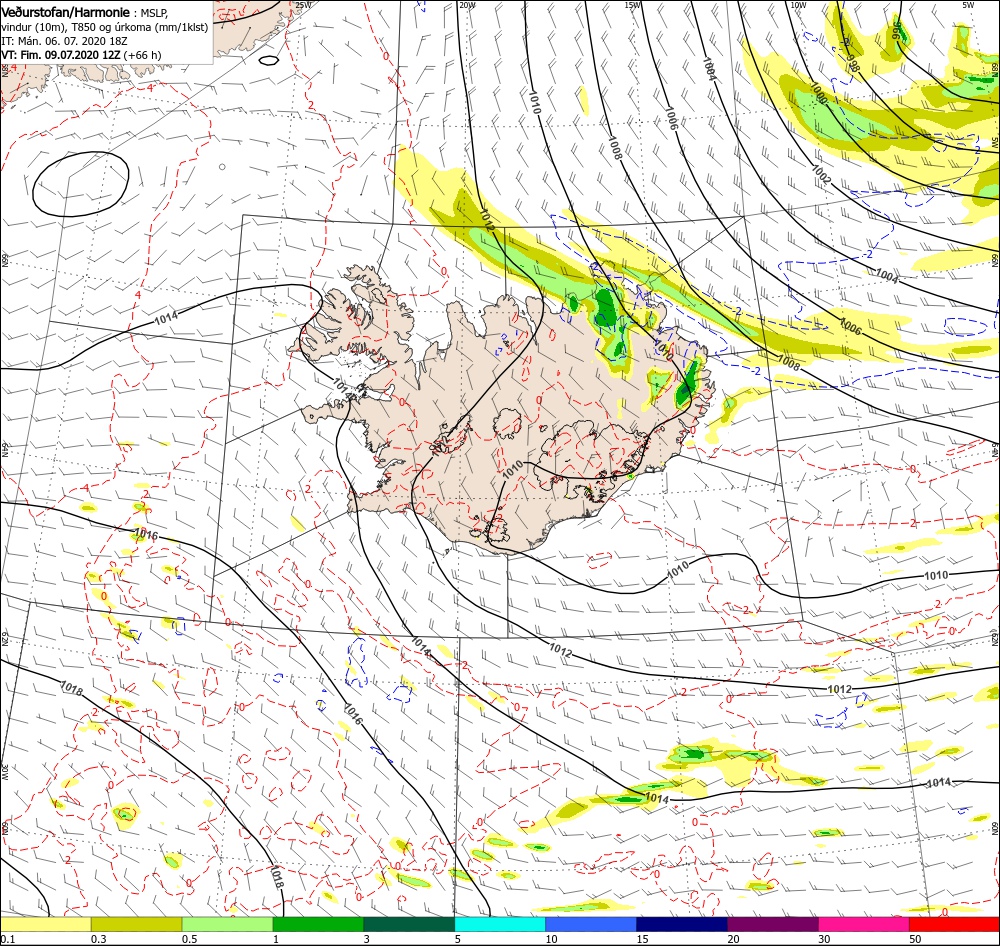This screenshot has height=946, width=1000.
Task: Click the '15W' longitude label
Action: (x=633, y=5)
